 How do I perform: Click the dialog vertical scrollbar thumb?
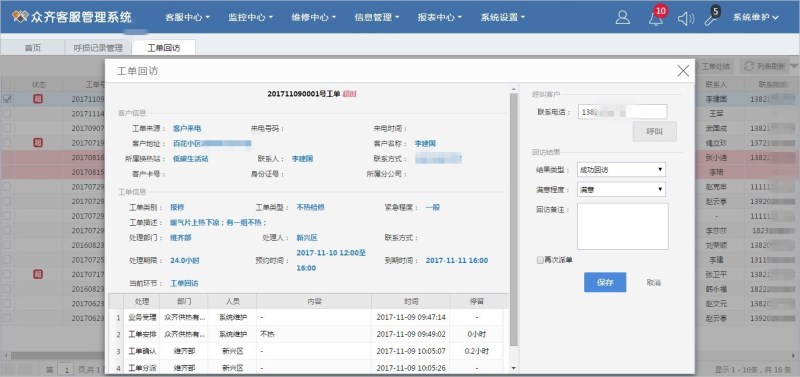tap(513, 219)
